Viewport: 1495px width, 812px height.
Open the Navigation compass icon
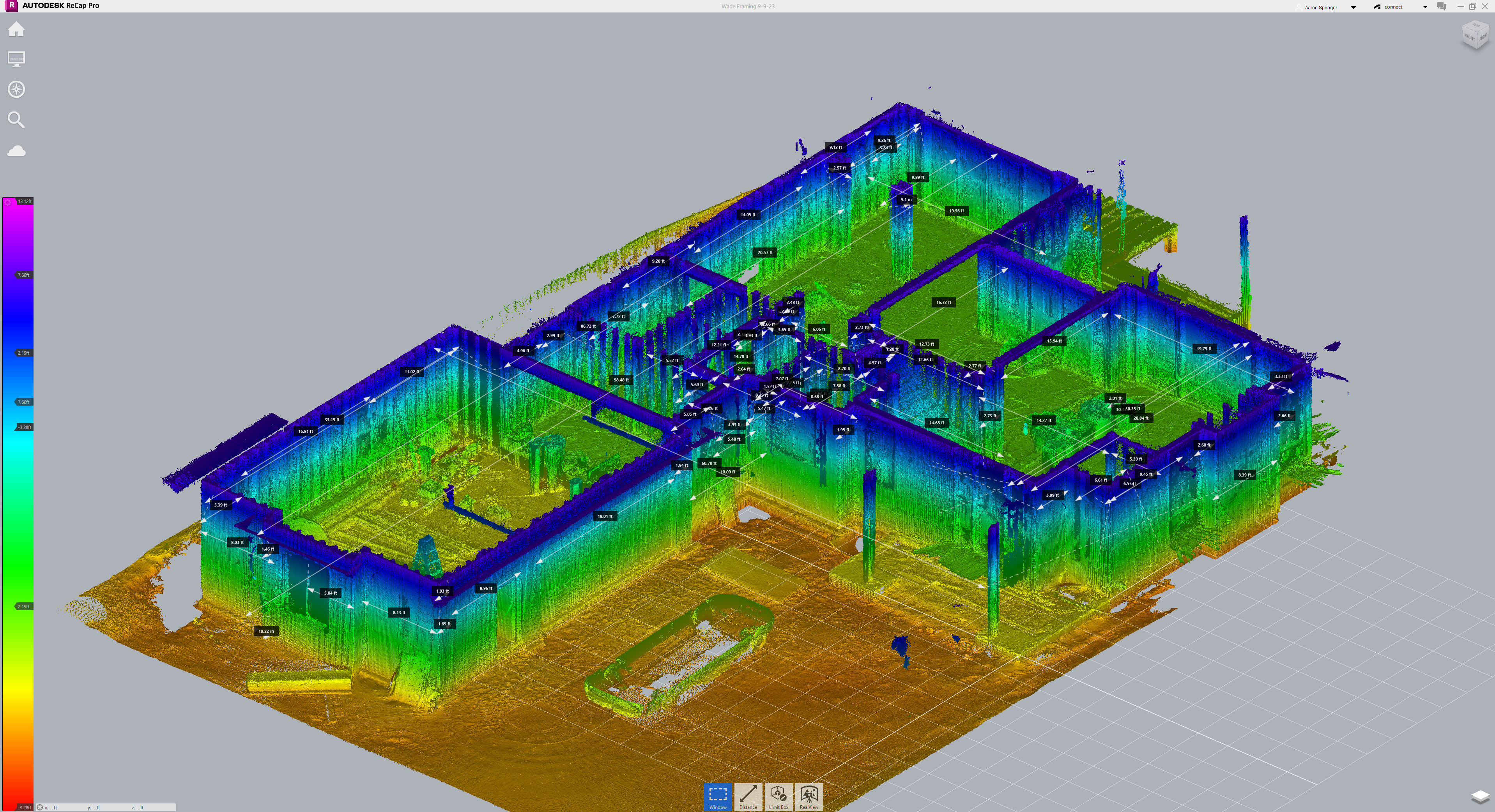(16, 89)
